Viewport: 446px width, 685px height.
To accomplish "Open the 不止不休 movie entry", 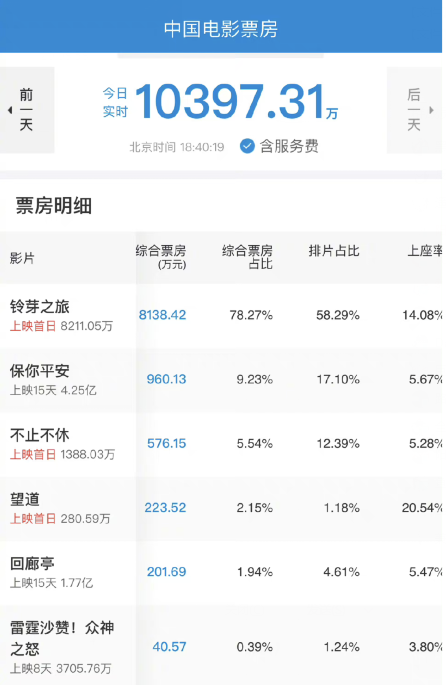I will pos(221,444).
